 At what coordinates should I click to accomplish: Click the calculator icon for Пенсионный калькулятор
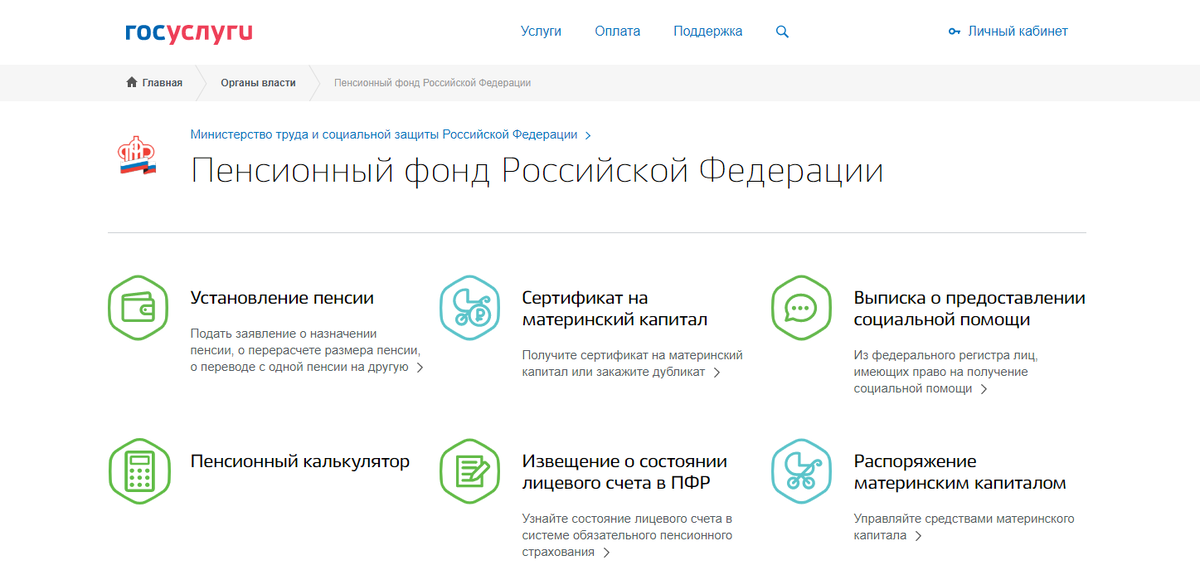click(x=138, y=471)
